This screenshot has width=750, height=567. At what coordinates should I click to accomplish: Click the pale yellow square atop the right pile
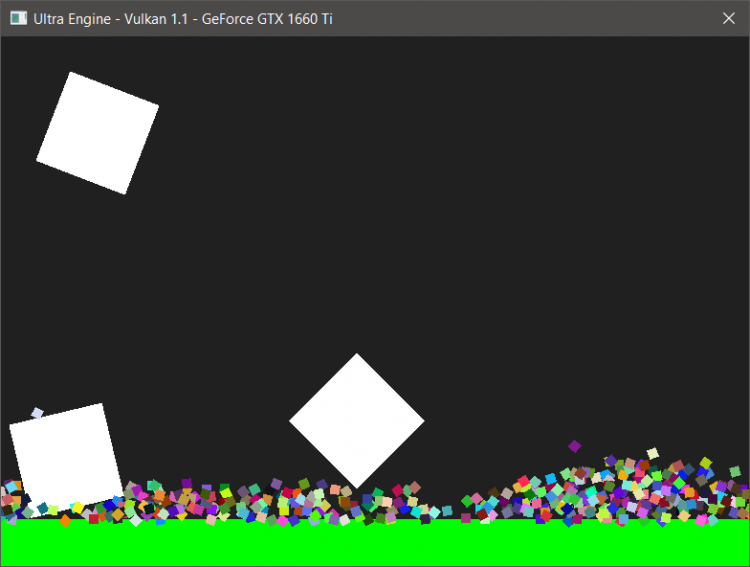coord(653,454)
